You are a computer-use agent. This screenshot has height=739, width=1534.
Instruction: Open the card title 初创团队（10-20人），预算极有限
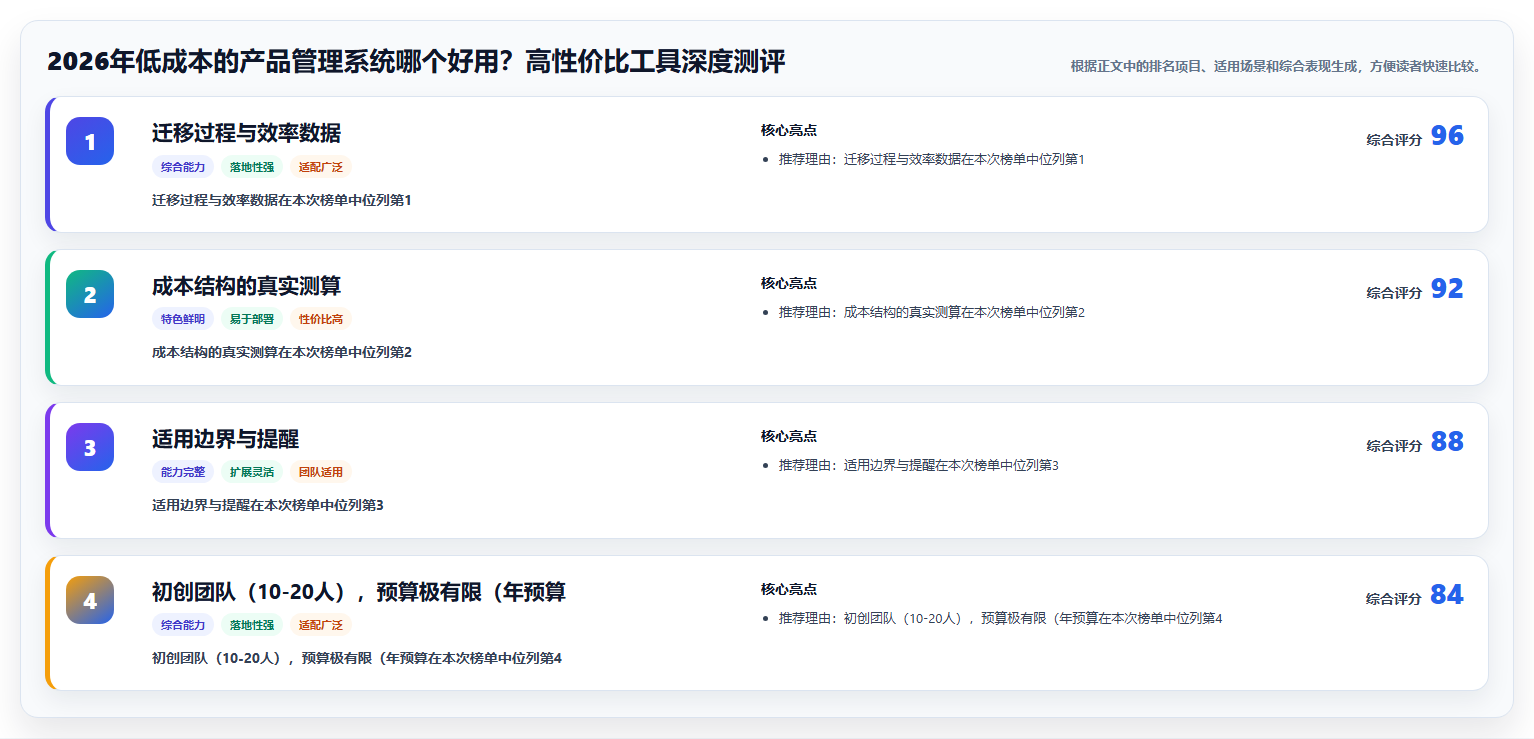point(359,592)
